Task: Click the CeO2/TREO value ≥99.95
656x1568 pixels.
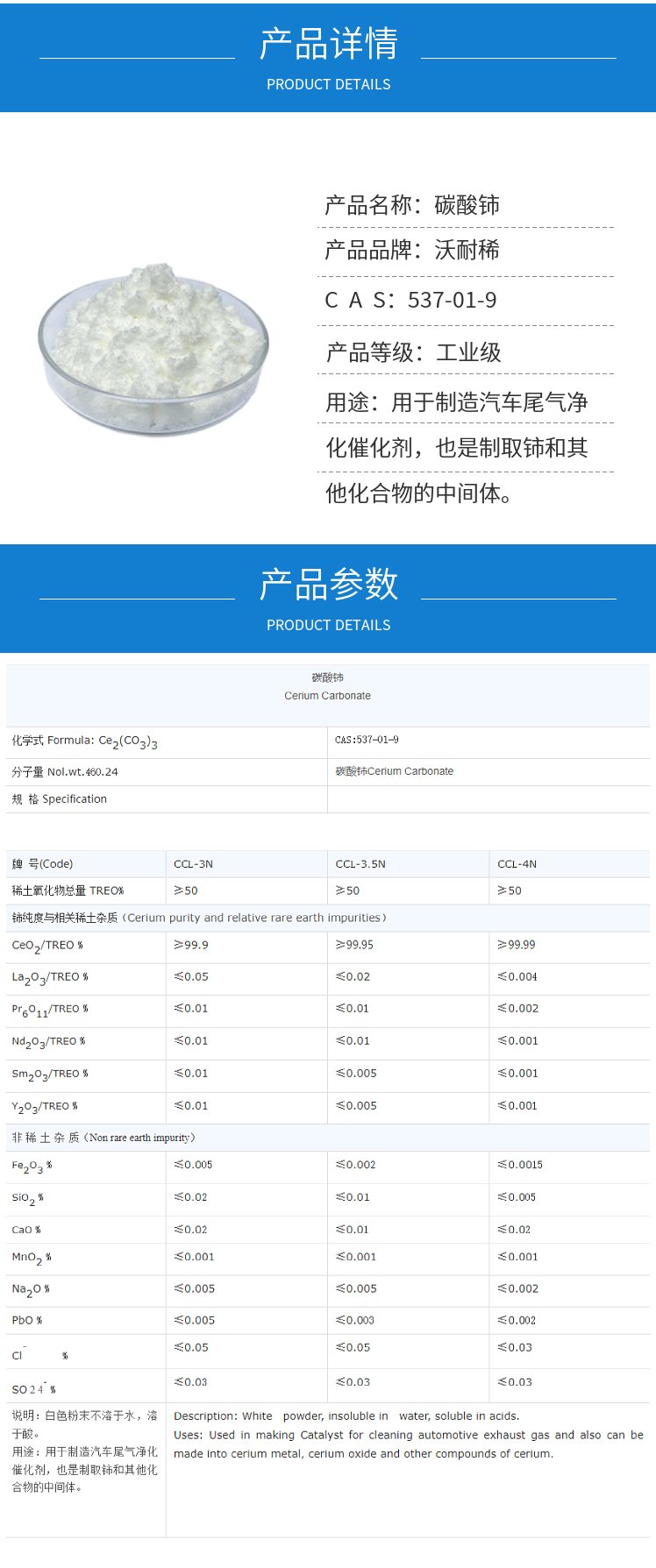Action: click(354, 945)
